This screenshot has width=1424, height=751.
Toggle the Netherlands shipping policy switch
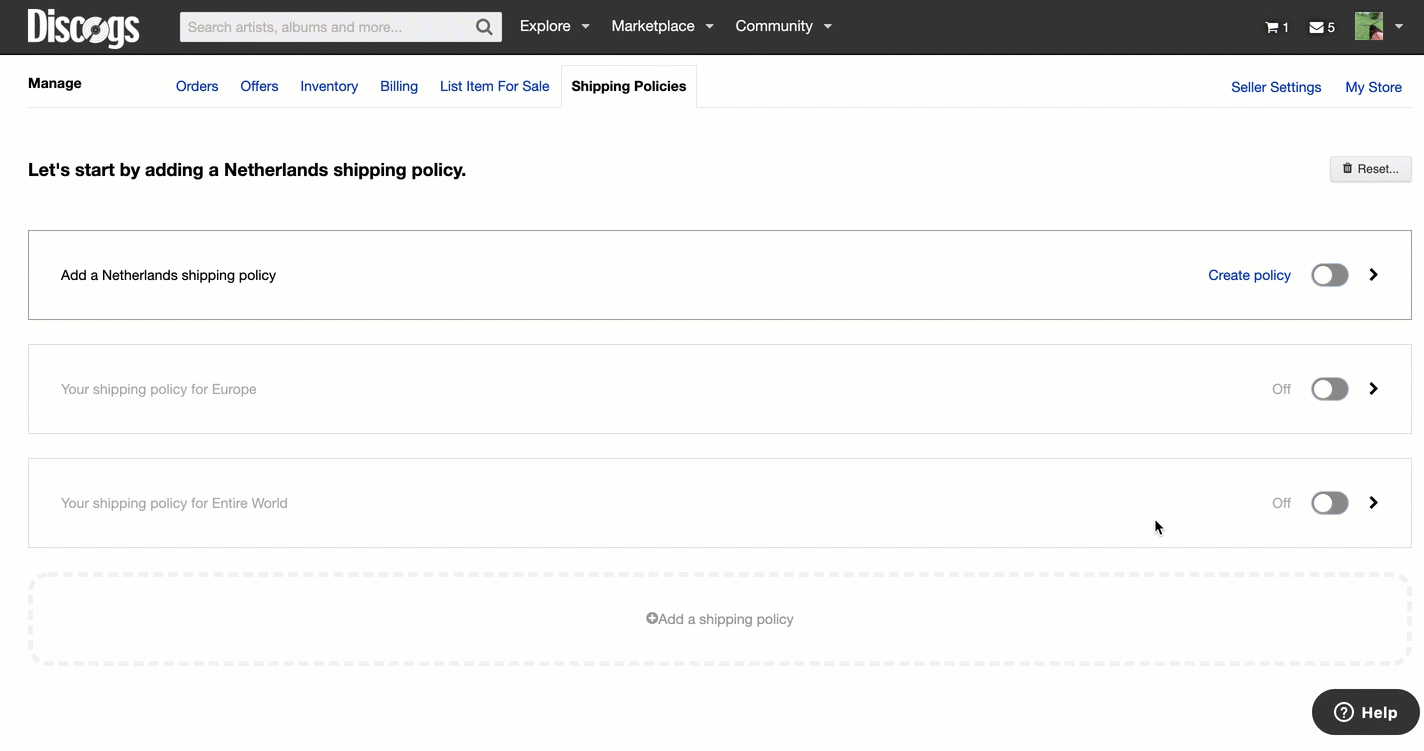[1330, 275]
